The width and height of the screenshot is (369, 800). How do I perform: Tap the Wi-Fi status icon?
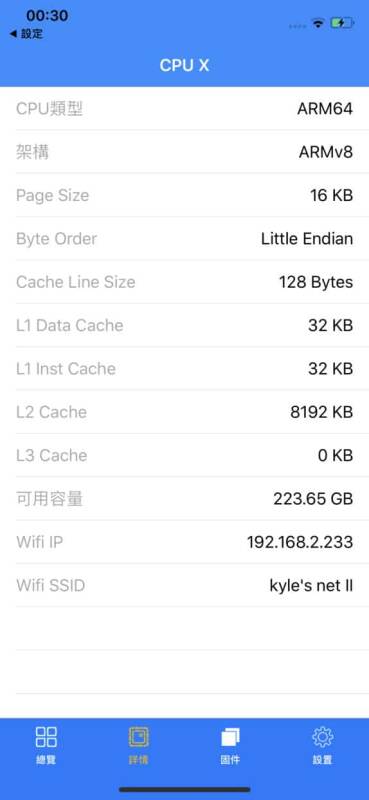coord(318,23)
